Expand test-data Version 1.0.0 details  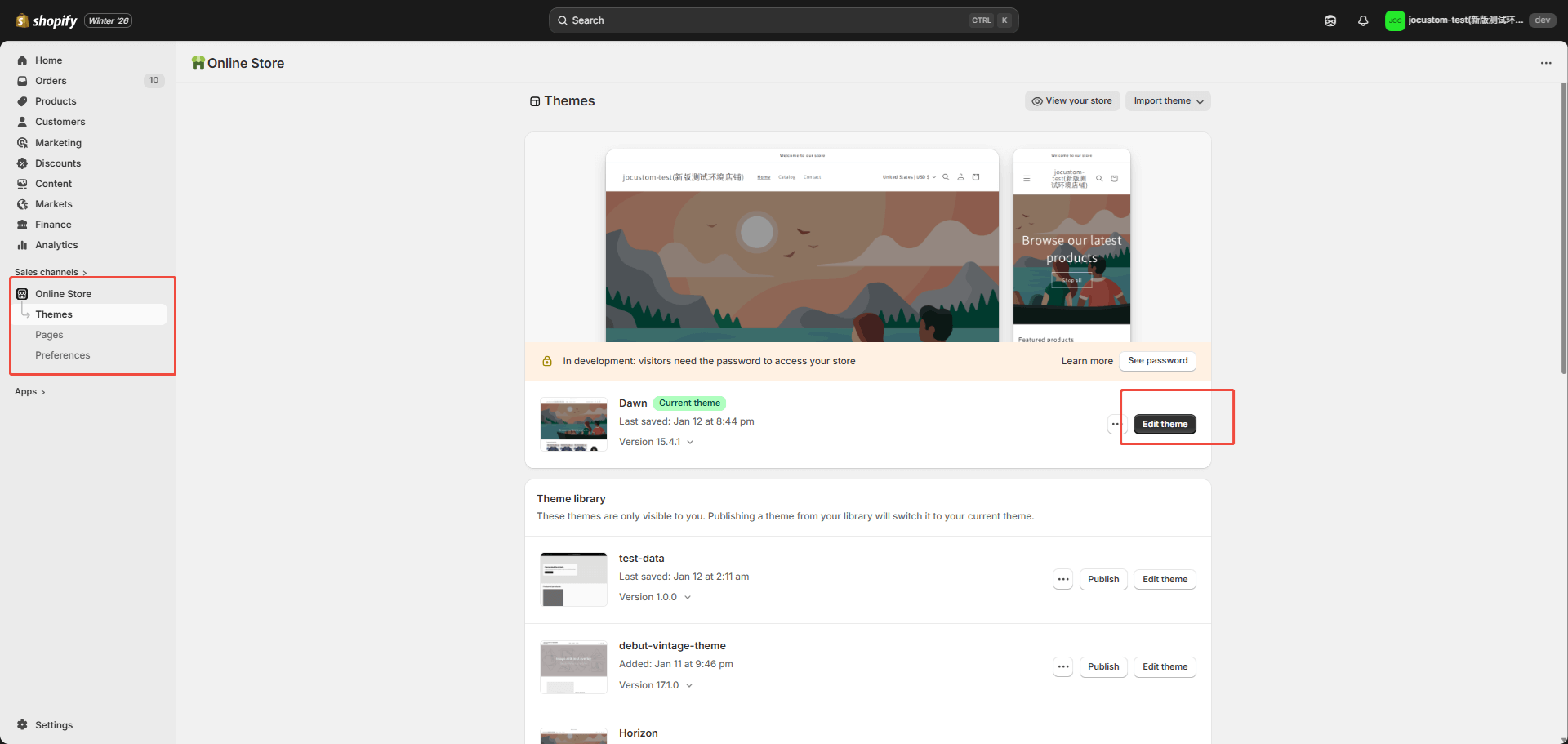[x=688, y=597]
